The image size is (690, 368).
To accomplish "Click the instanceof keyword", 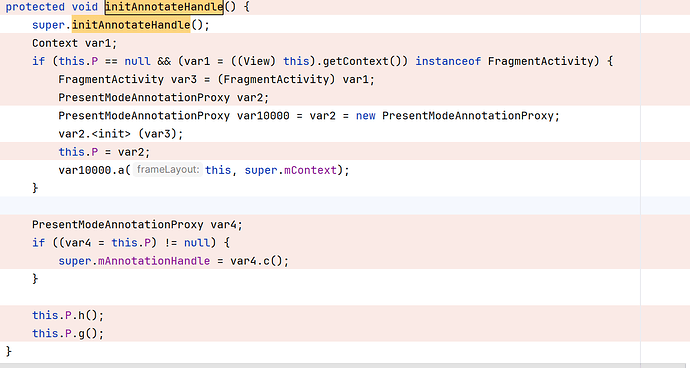I will [x=448, y=61].
